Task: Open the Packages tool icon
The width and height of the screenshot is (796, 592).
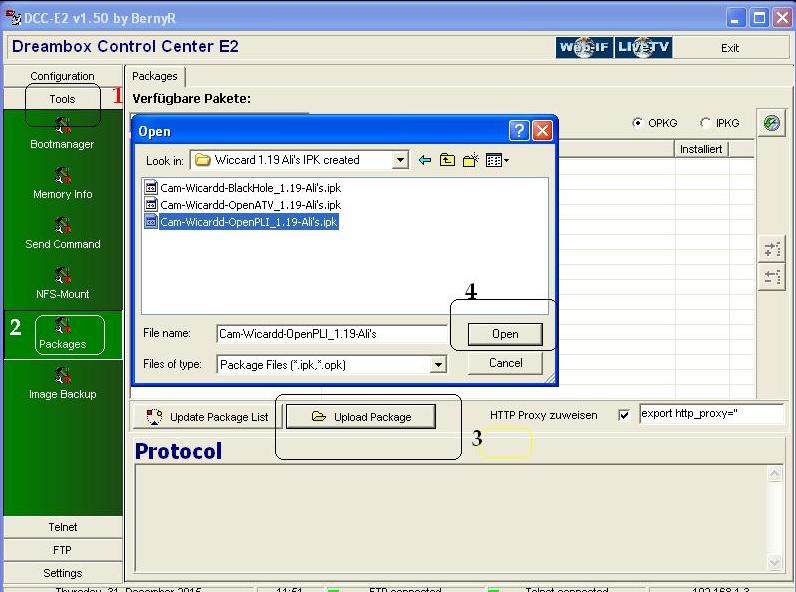Action: coord(62,325)
